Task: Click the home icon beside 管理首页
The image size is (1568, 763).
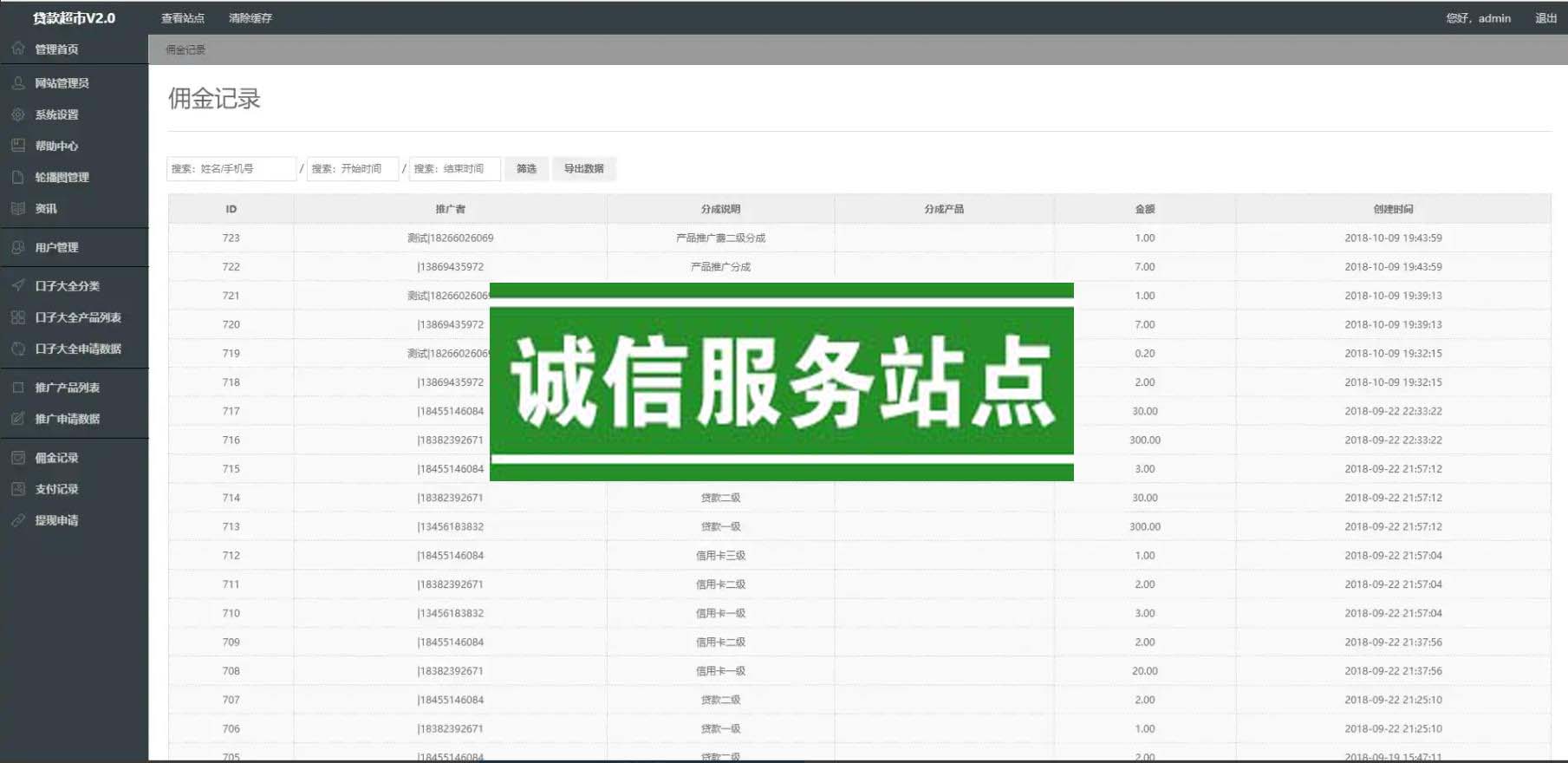Action: pyautogui.click(x=18, y=49)
